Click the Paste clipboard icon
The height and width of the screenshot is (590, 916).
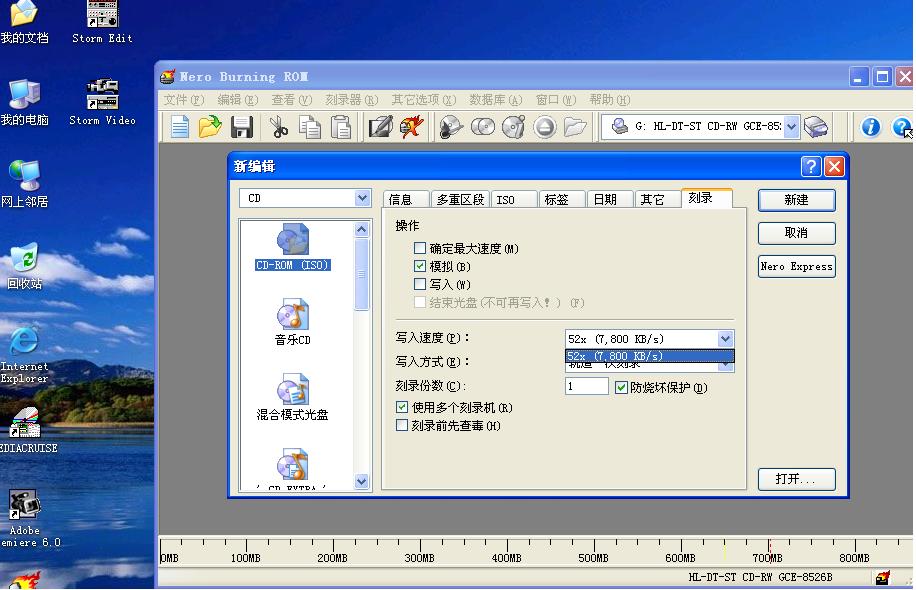pyautogui.click(x=341, y=127)
